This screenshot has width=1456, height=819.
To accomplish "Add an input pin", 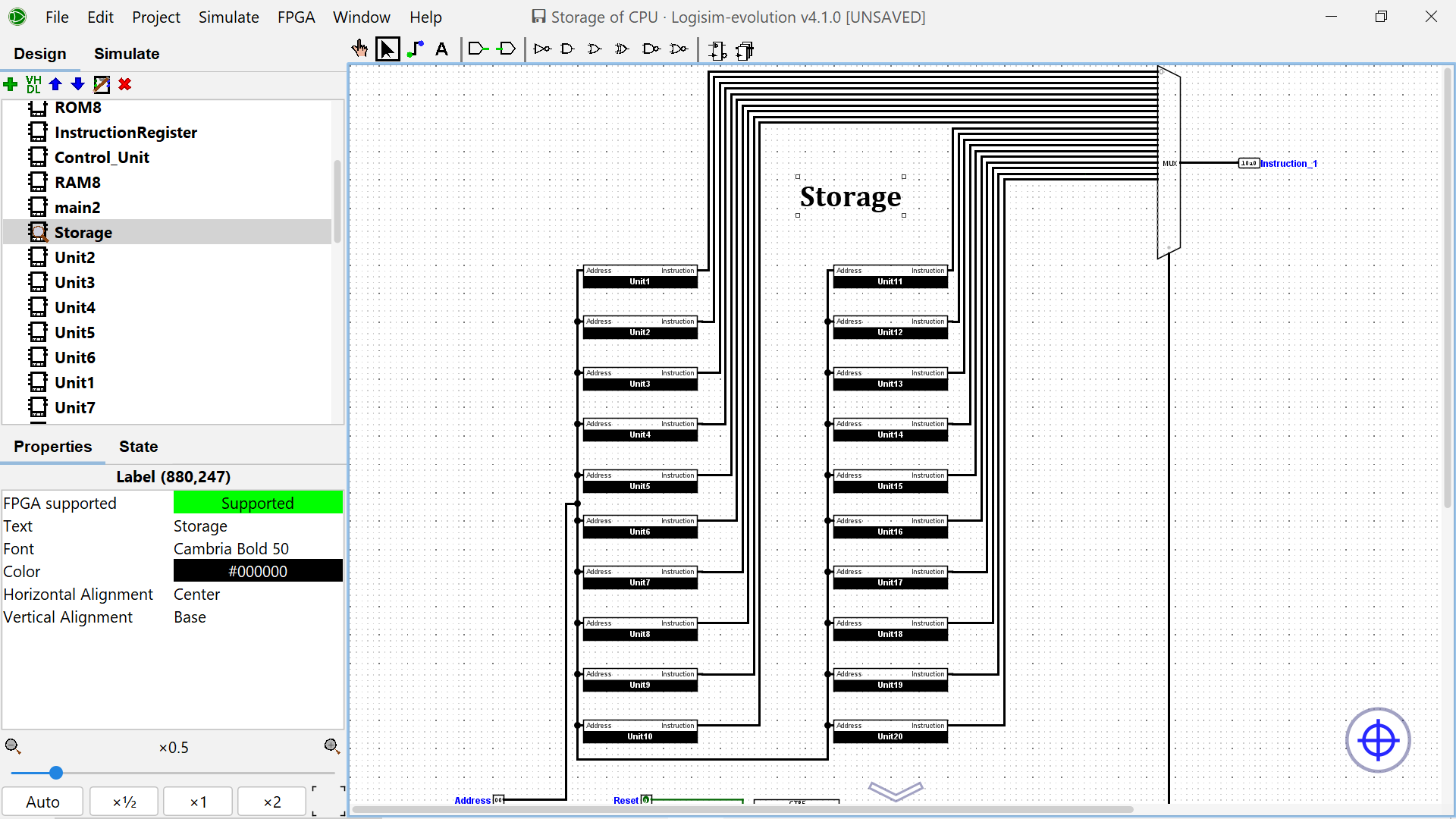I will click(x=479, y=49).
